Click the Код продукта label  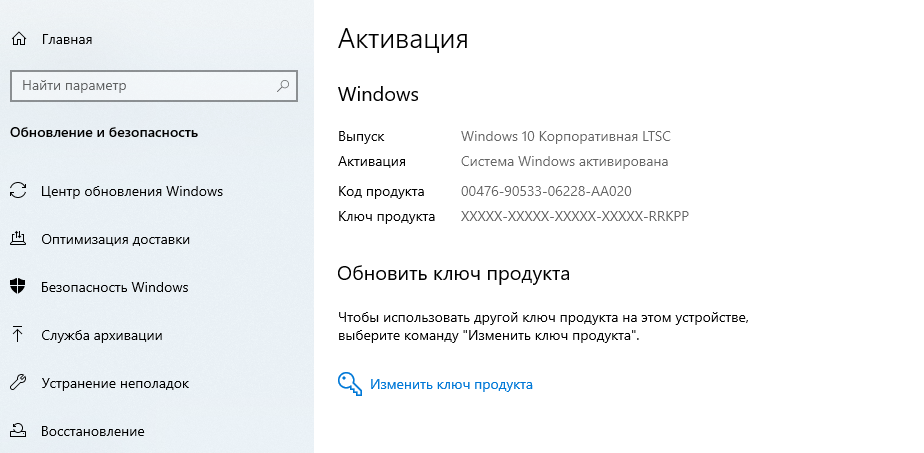381,191
